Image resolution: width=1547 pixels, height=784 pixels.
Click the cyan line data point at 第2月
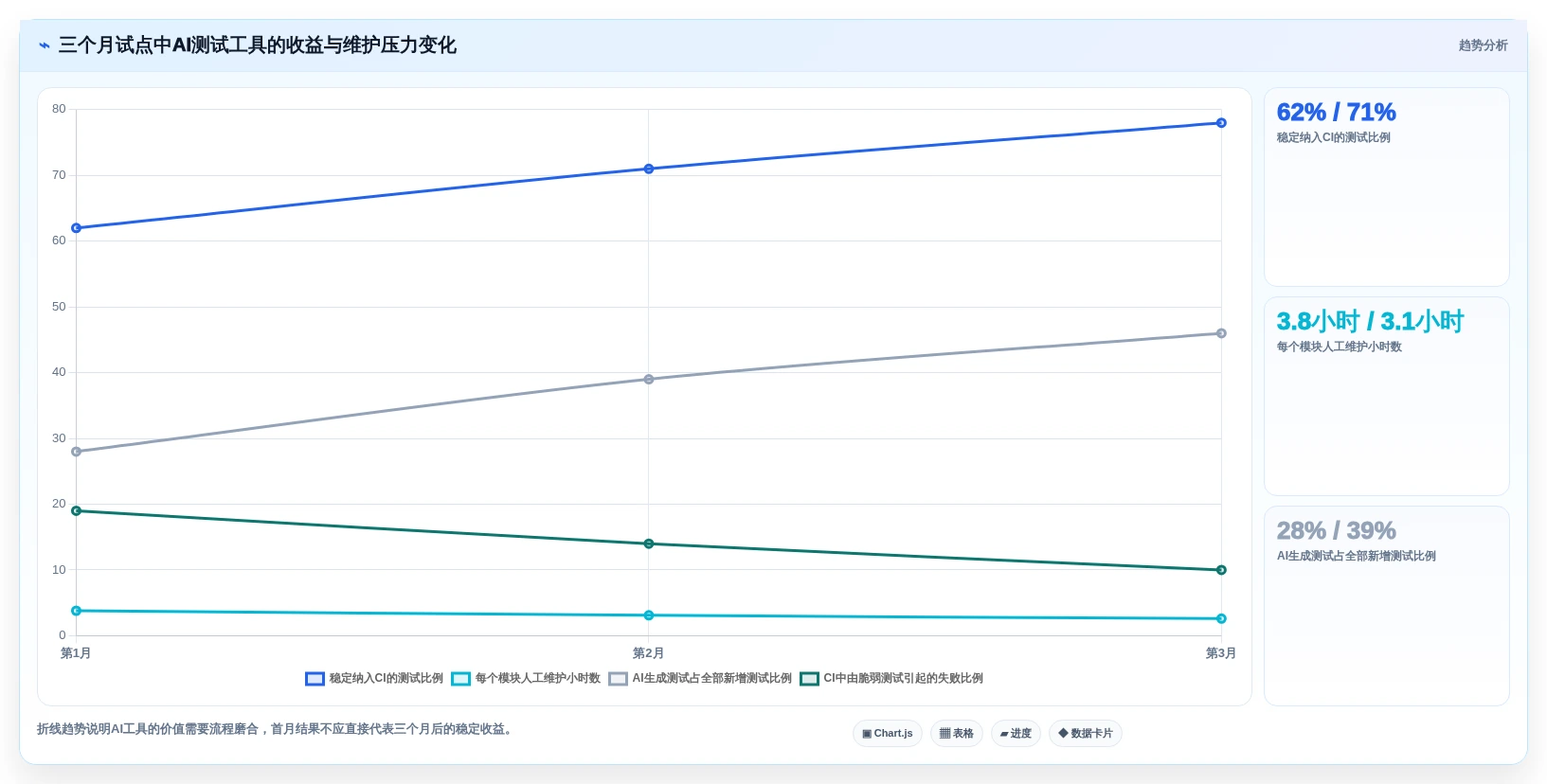649,615
